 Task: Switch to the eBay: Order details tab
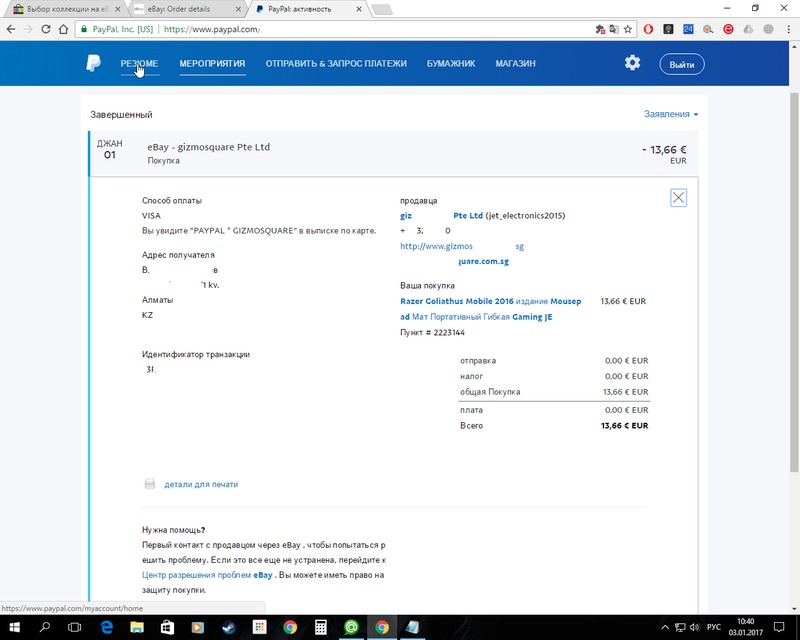point(185,9)
